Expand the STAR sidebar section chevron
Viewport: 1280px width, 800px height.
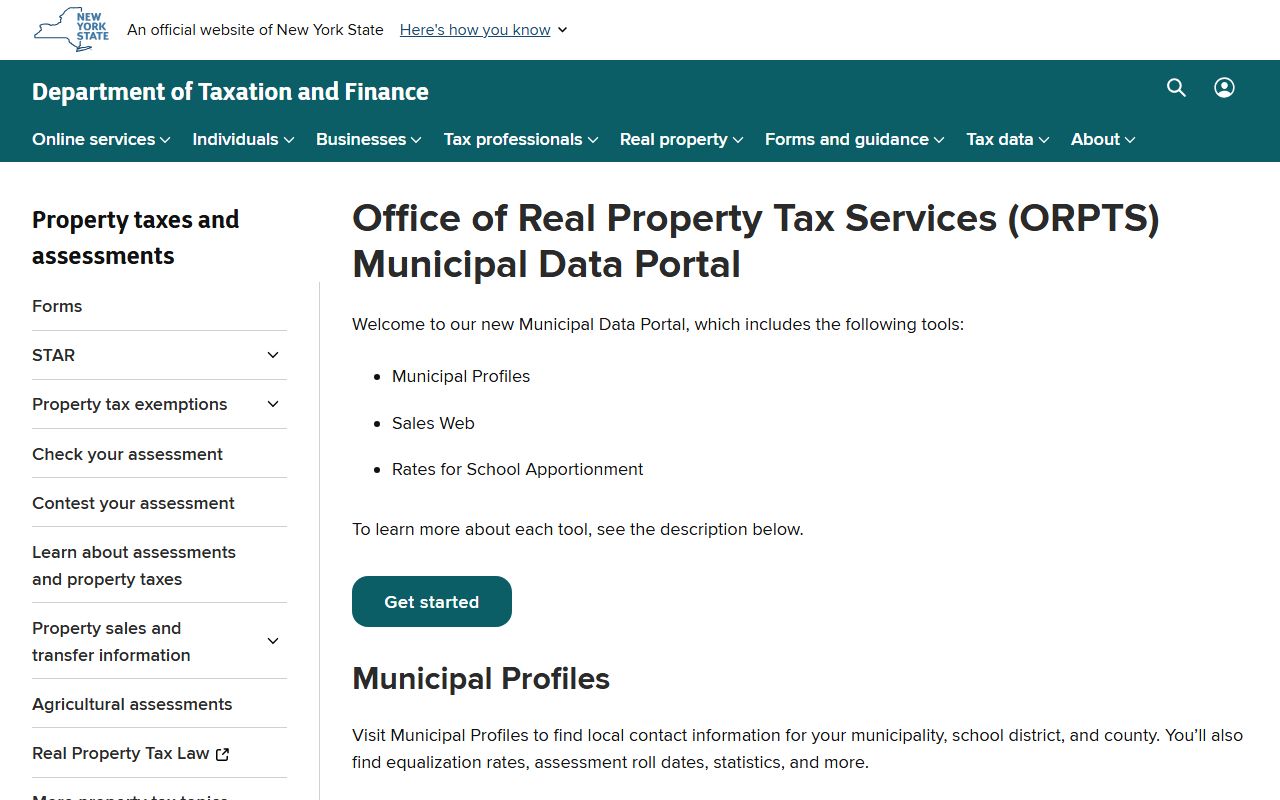pos(273,355)
